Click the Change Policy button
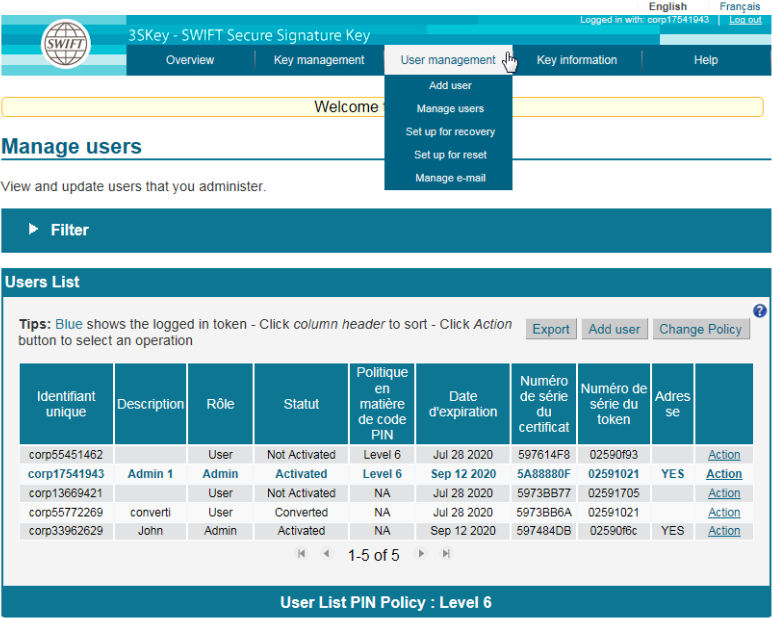 coord(701,329)
